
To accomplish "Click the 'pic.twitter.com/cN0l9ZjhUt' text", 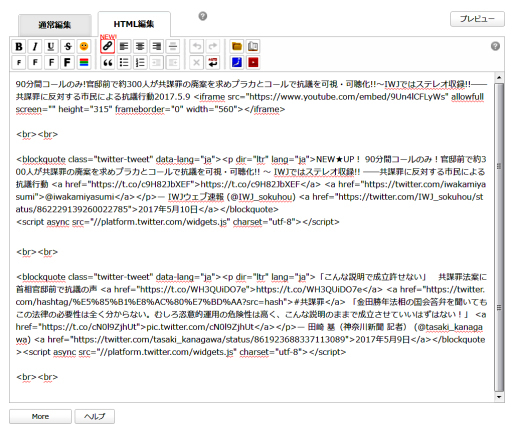I will 200,327.
